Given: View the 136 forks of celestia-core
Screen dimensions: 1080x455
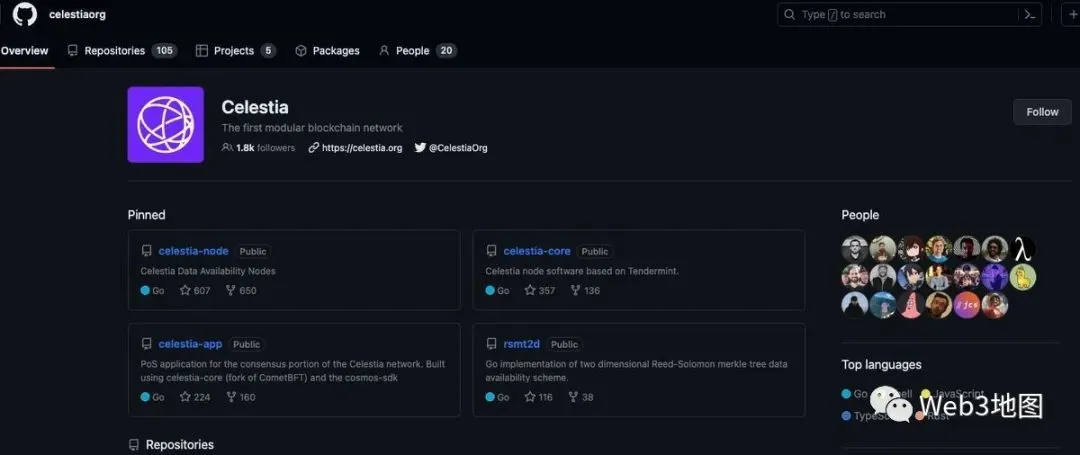Looking at the screenshot, I should click(585, 290).
